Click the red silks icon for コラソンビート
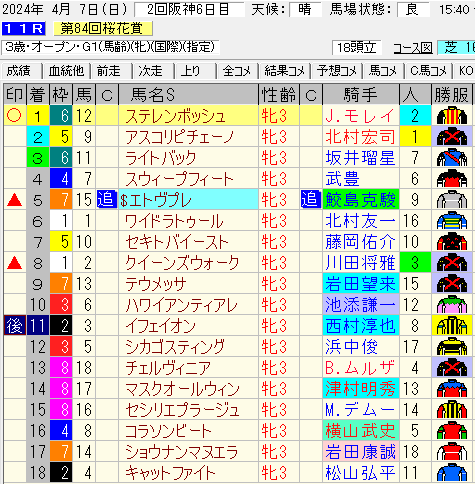Image resolution: width=475 pixels, height=485 pixels. (x=452, y=431)
